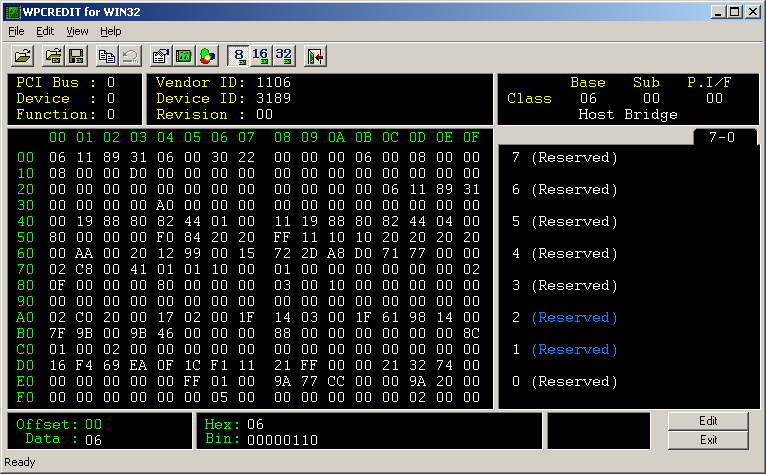The image size is (766, 474).
Task: Select value EA in row D0 column 03
Action: (x=138, y=365)
